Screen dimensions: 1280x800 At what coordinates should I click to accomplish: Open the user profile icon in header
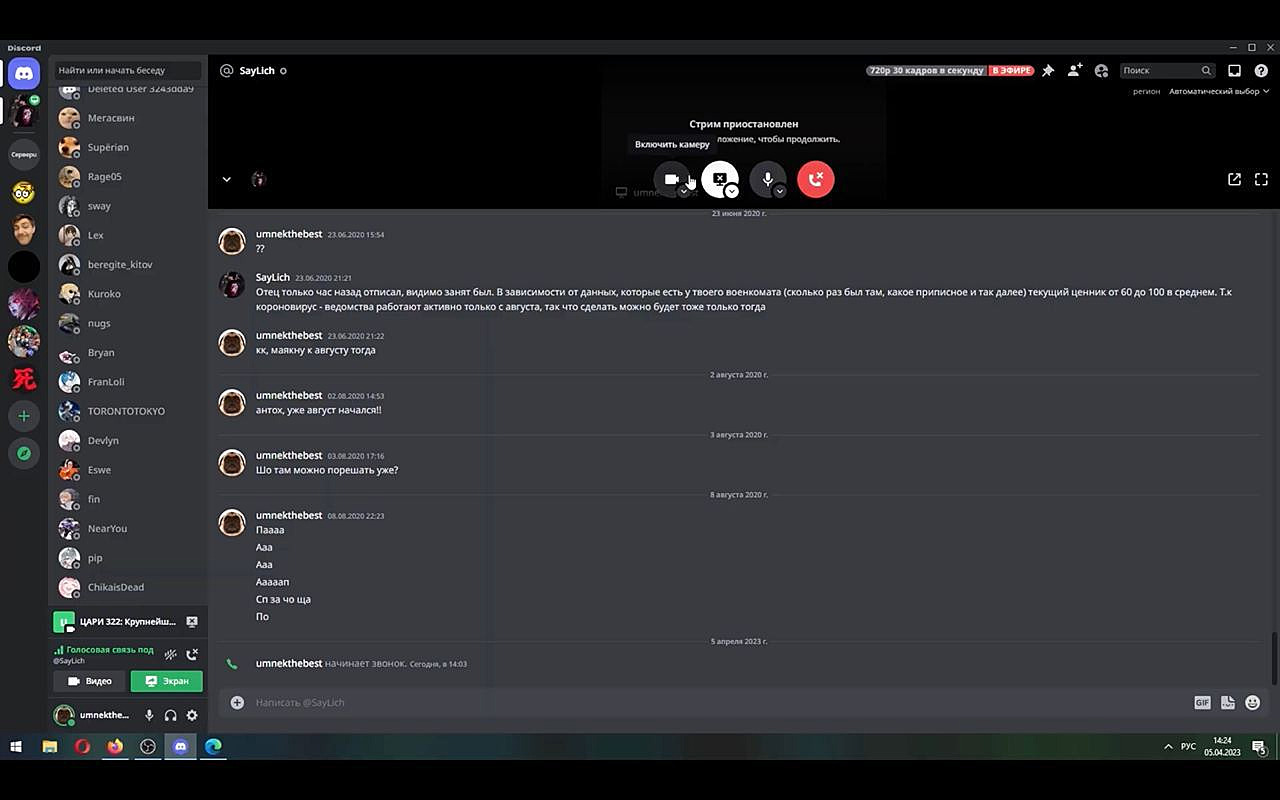(1102, 71)
